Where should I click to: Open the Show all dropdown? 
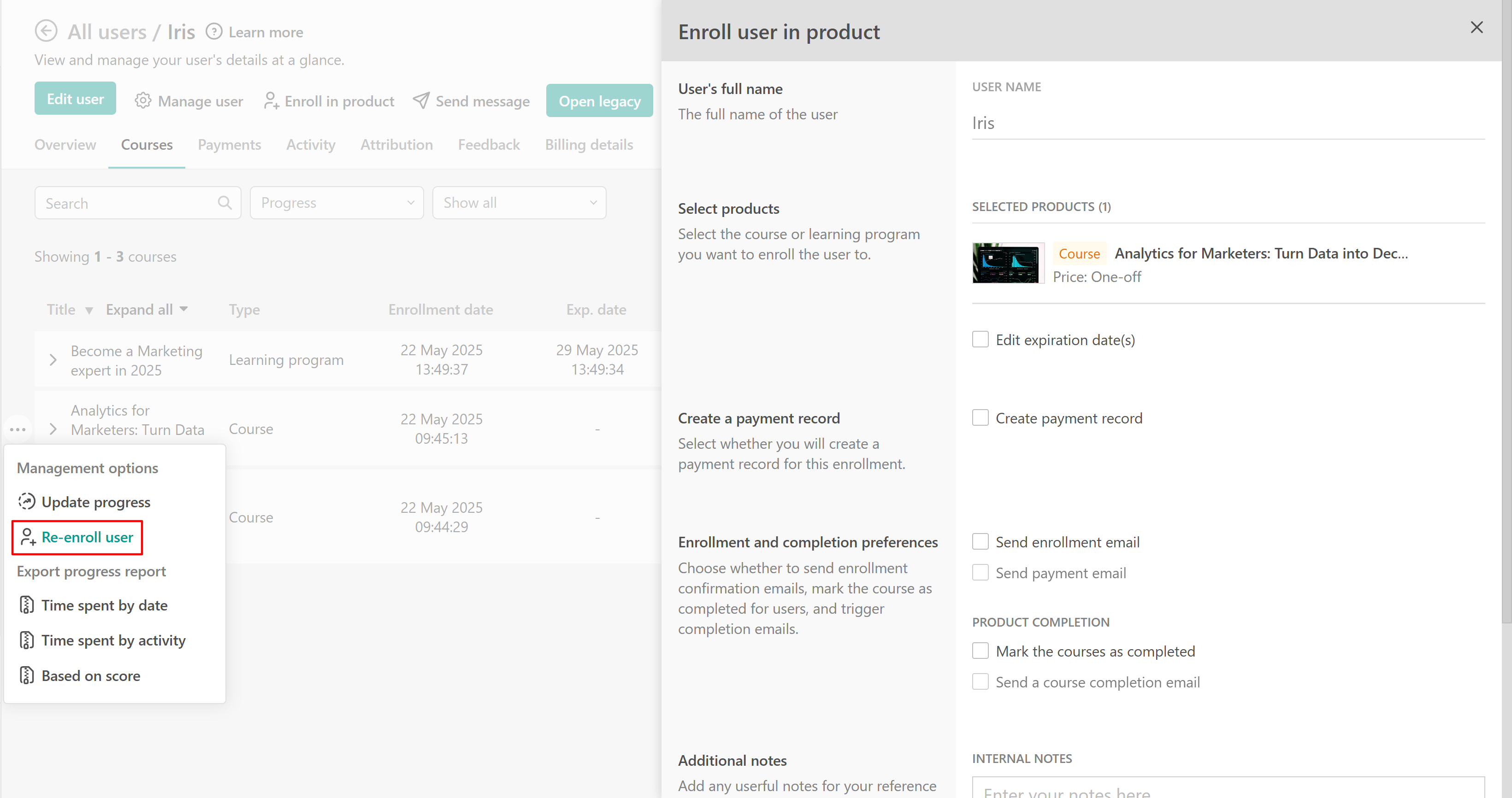pos(519,203)
